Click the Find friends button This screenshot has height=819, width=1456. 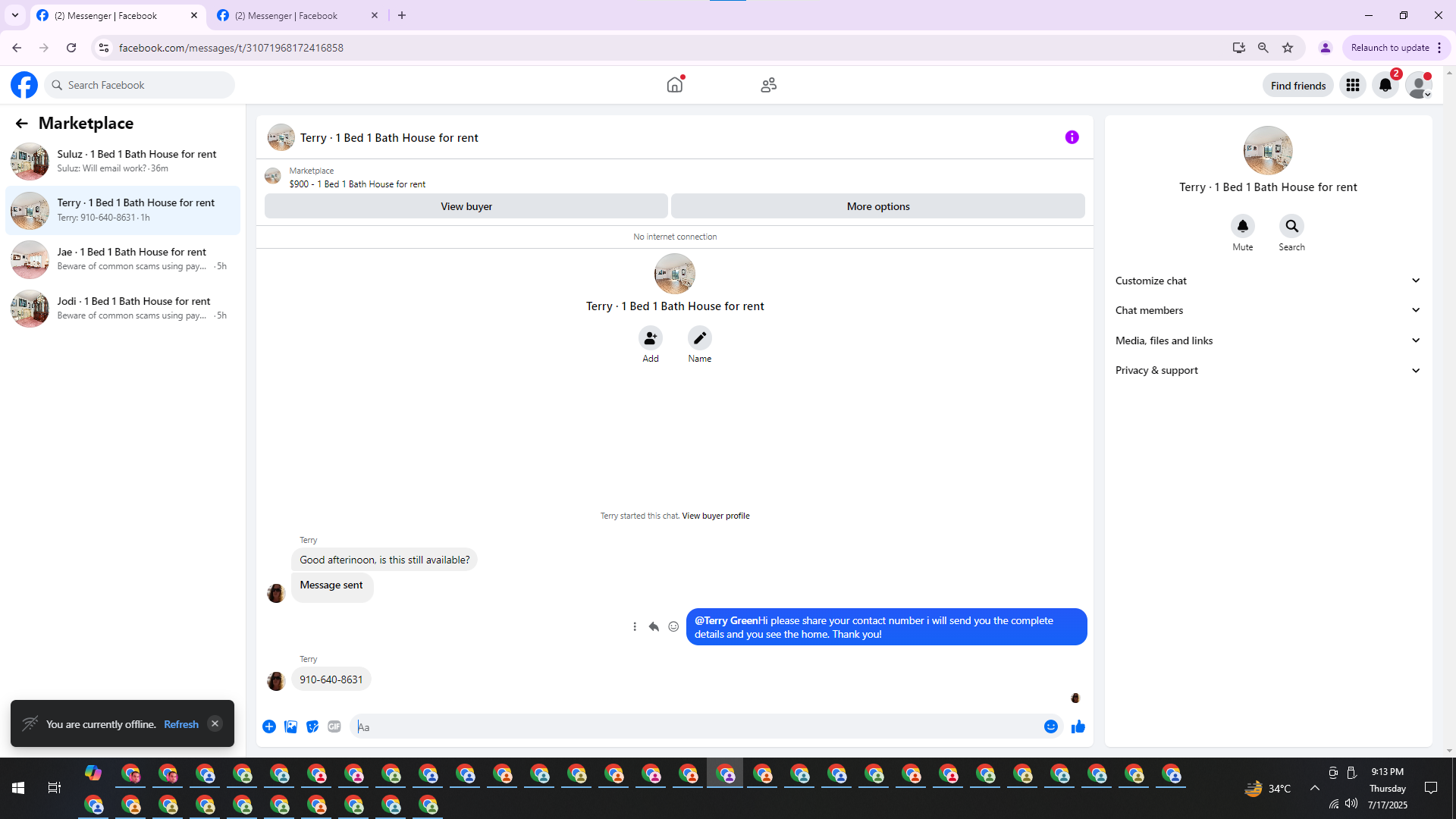coord(1298,86)
